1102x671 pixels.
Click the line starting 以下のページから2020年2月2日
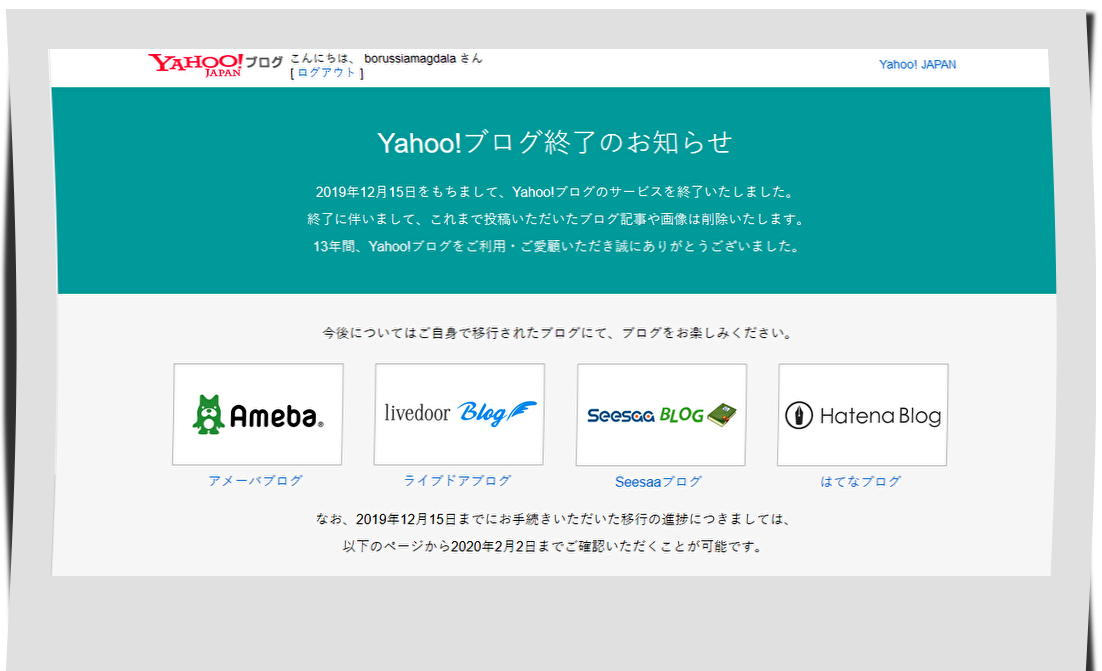point(554,547)
